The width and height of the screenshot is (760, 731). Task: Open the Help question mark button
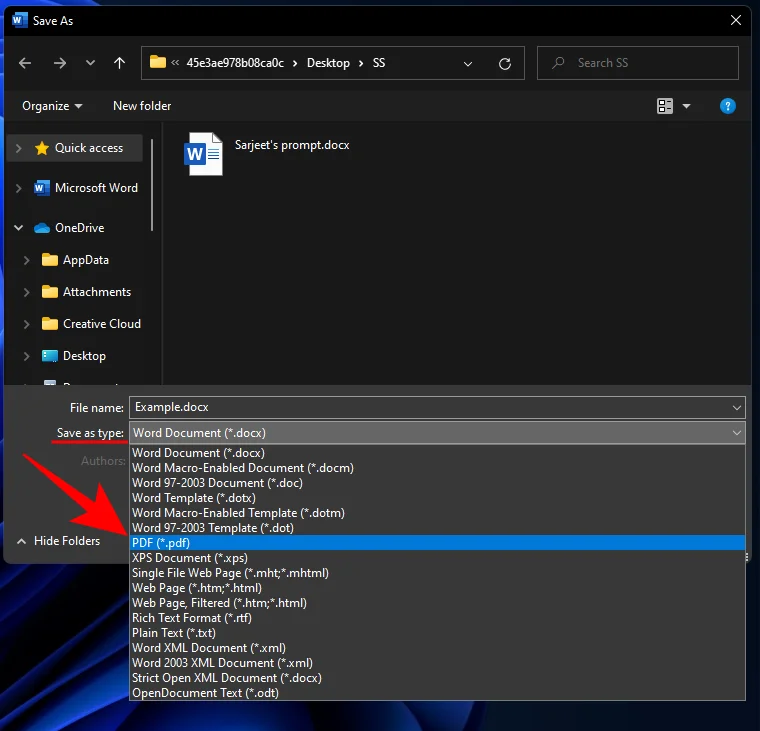(728, 106)
